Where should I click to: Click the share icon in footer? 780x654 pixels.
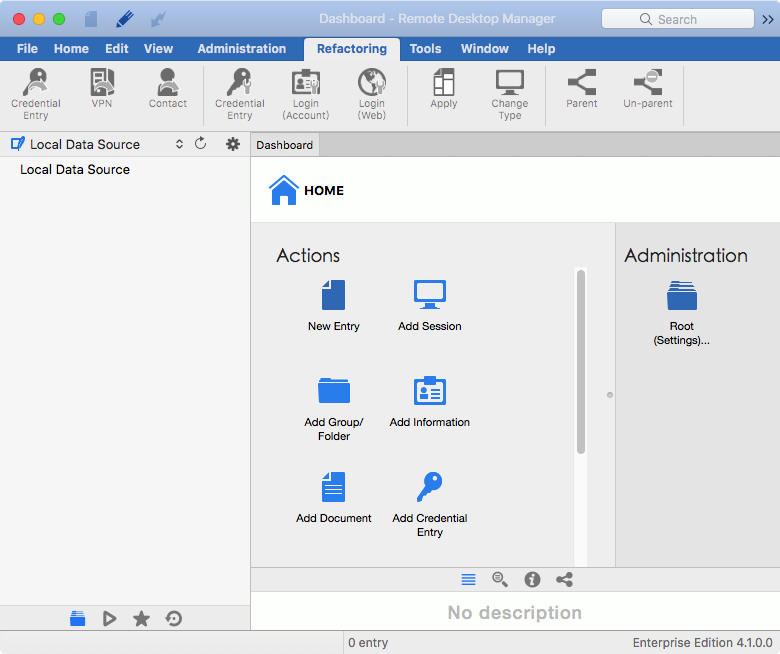pos(564,579)
